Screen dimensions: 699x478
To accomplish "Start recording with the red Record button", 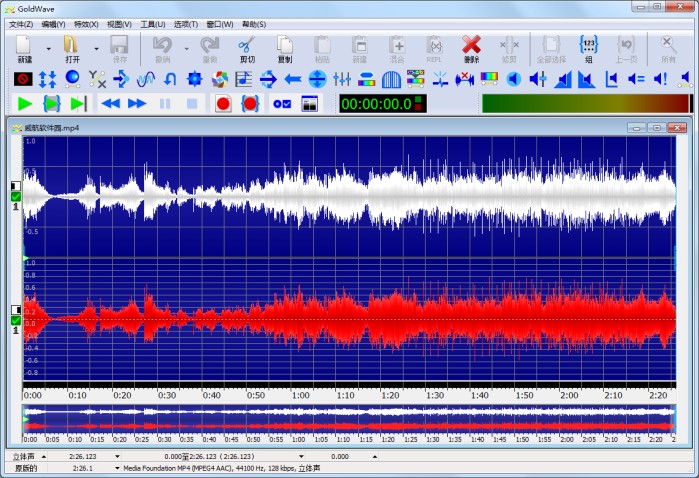I will click(x=223, y=103).
